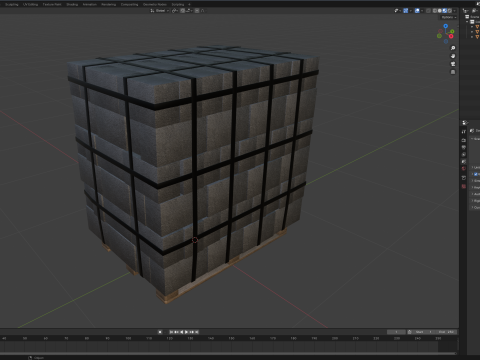Open the Animation workspace tab
Viewport: 480px width, 360px height.
[x=89, y=4]
